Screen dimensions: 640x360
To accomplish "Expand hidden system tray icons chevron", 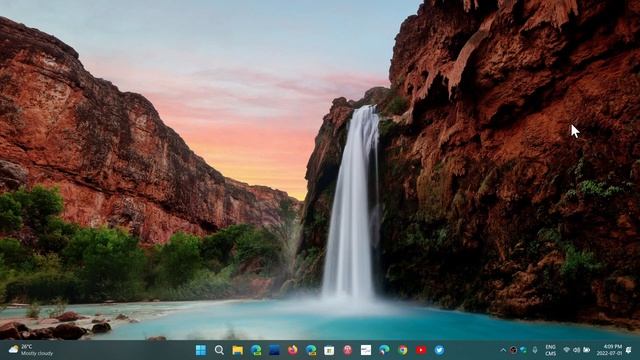I will pos(503,350).
